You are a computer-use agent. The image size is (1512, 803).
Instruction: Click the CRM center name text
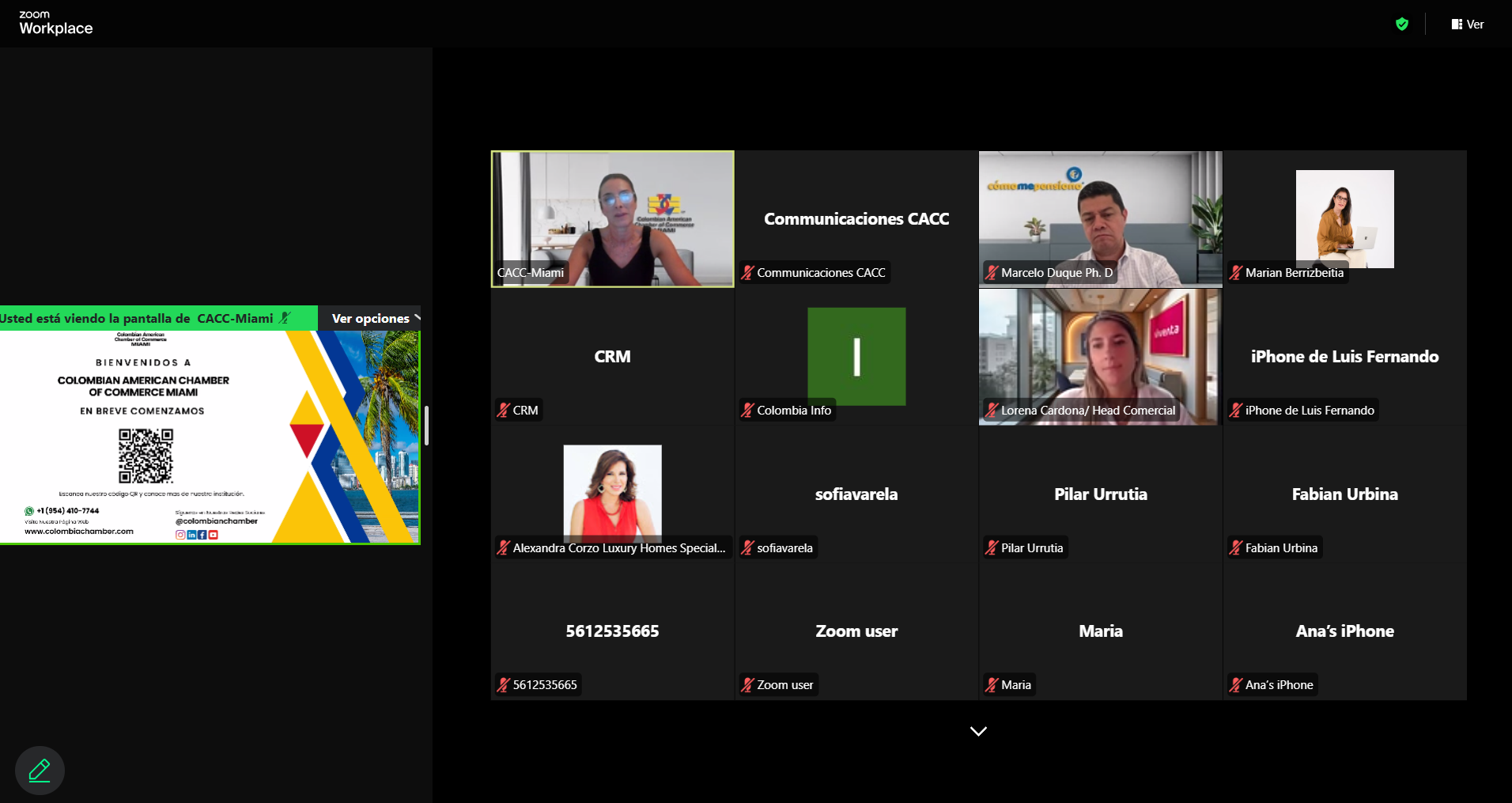pos(612,357)
